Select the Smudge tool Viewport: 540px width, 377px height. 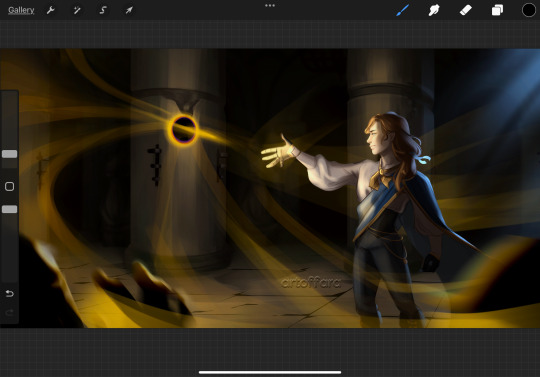coord(434,10)
